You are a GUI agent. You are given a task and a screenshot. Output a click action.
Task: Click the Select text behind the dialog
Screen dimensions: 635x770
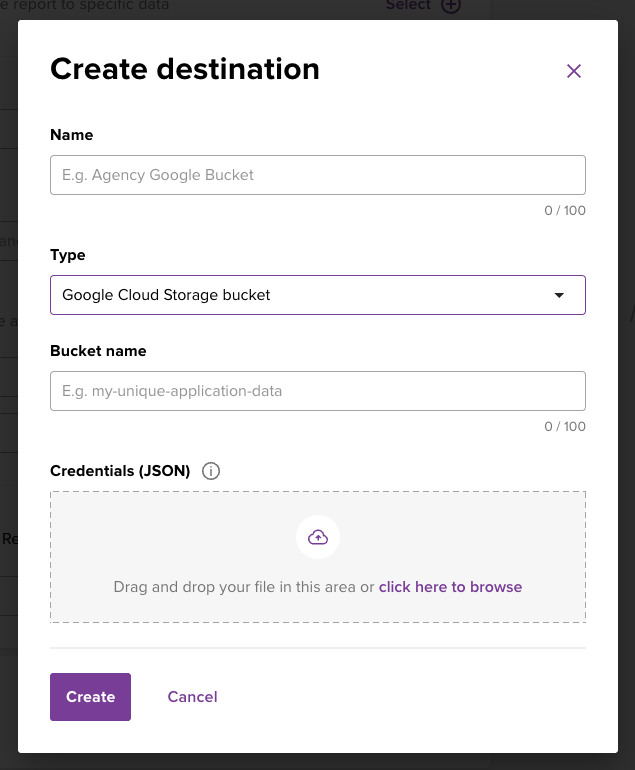[408, 6]
